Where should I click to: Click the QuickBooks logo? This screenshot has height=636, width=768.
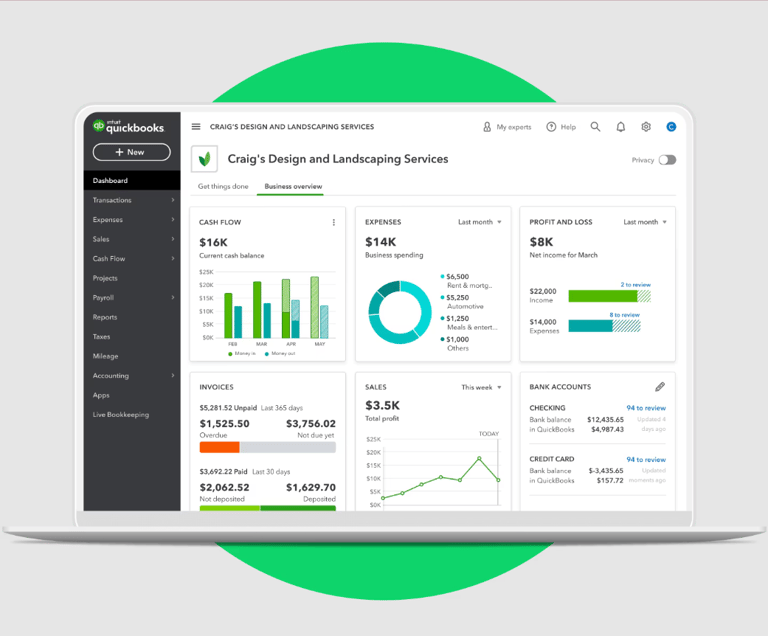[128, 126]
